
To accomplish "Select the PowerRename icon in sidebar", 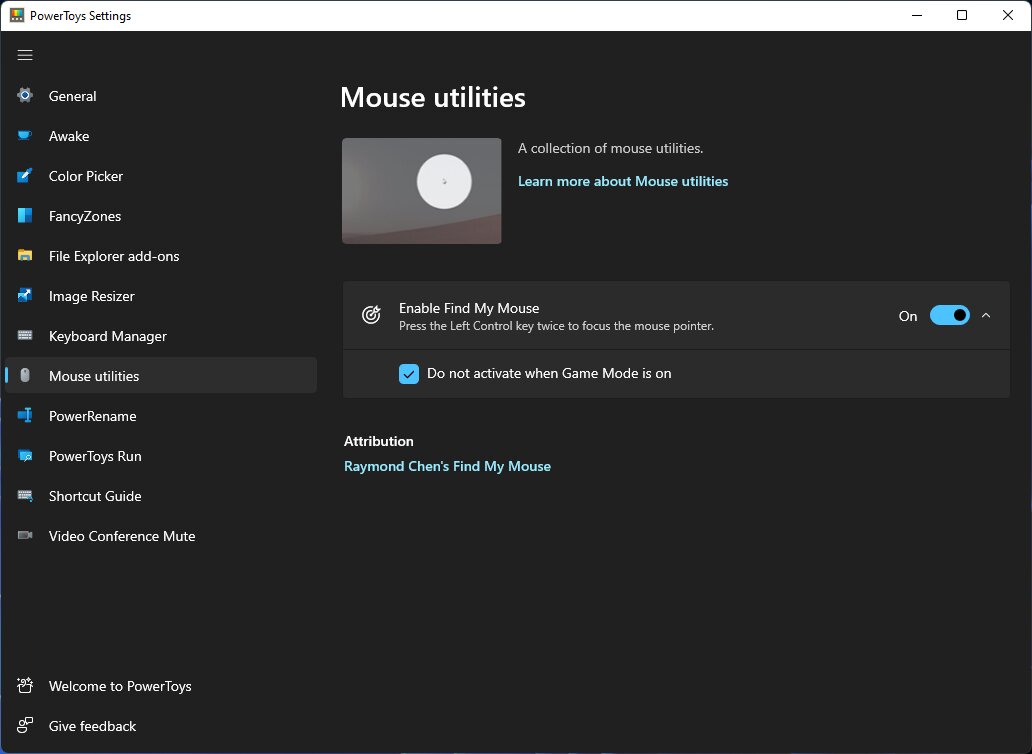I will coord(25,416).
